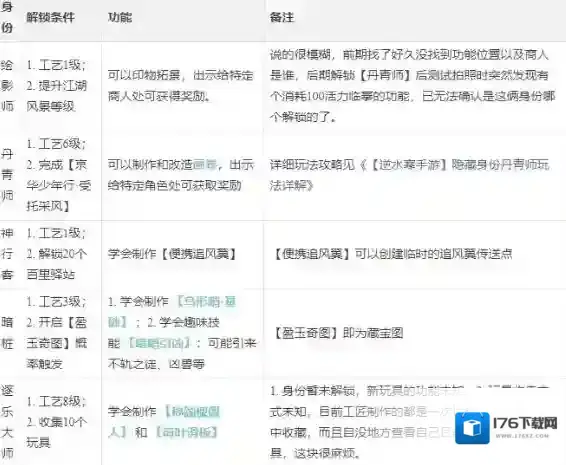Open the teal 画卷 link in 丹青师 row
This screenshot has height=465, width=566.
coord(205,165)
